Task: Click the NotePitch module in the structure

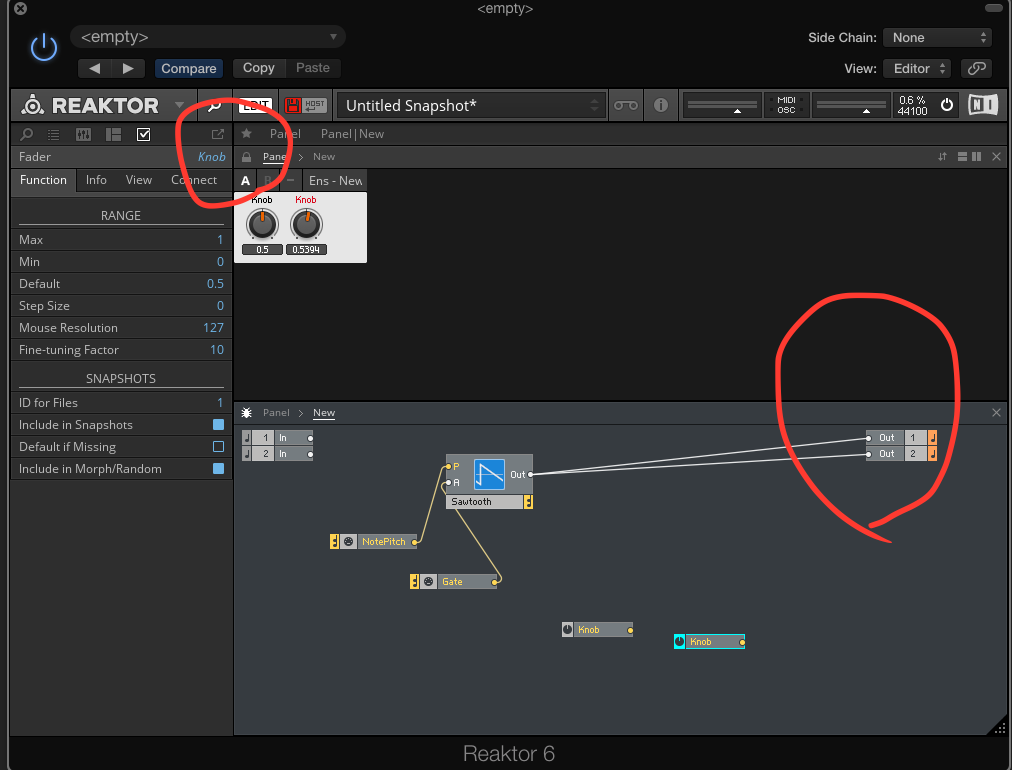Action: 374,542
